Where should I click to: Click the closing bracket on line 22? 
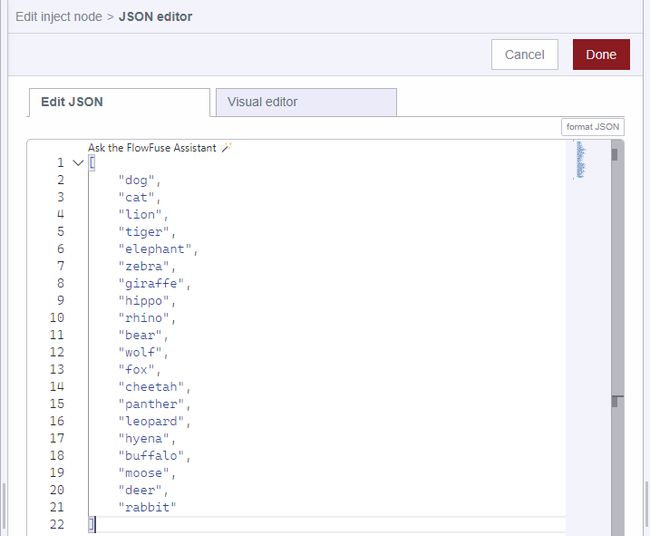[x=92, y=525]
